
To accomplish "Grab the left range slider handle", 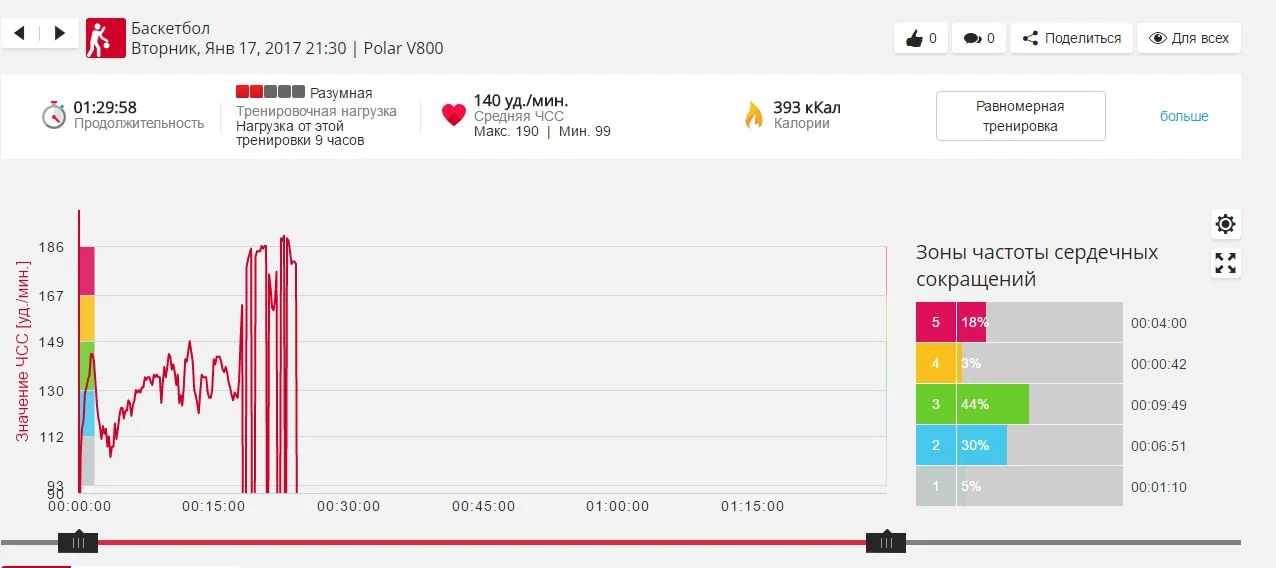I will (x=78, y=542).
